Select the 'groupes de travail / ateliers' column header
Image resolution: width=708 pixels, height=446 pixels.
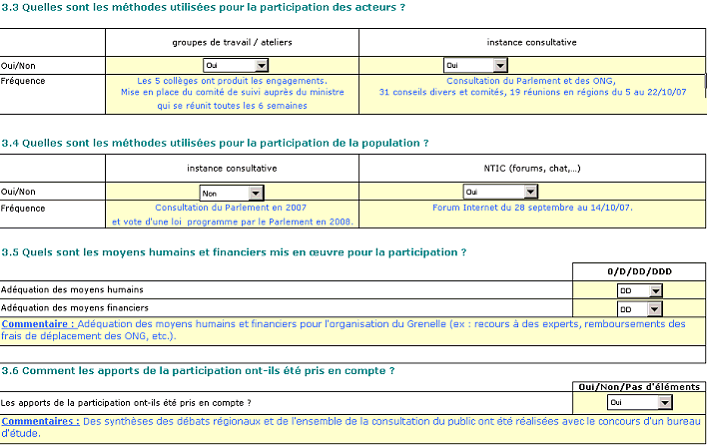pyautogui.click(x=232, y=43)
